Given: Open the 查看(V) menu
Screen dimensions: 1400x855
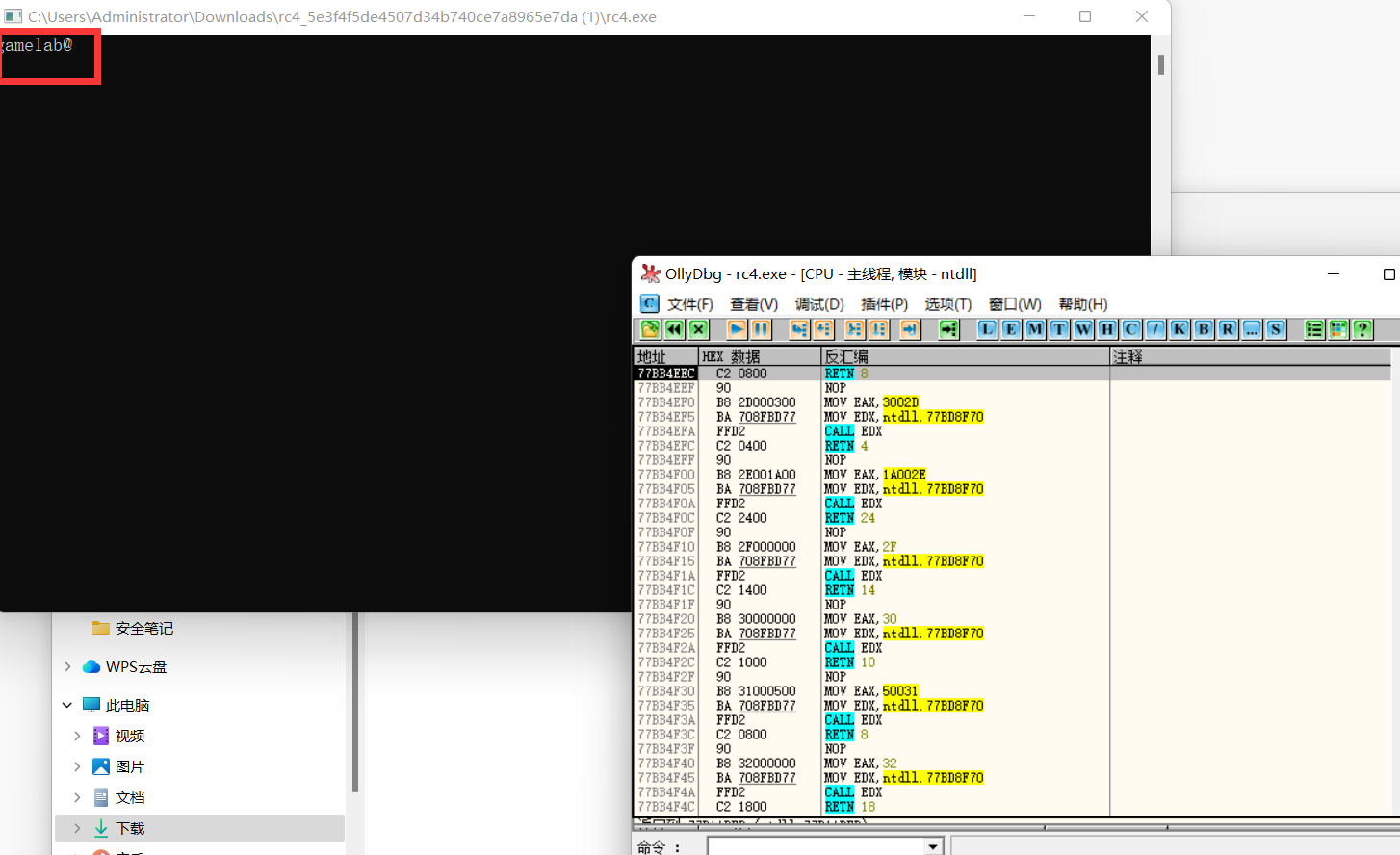Looking at the screenshot, I should point(754,304).
